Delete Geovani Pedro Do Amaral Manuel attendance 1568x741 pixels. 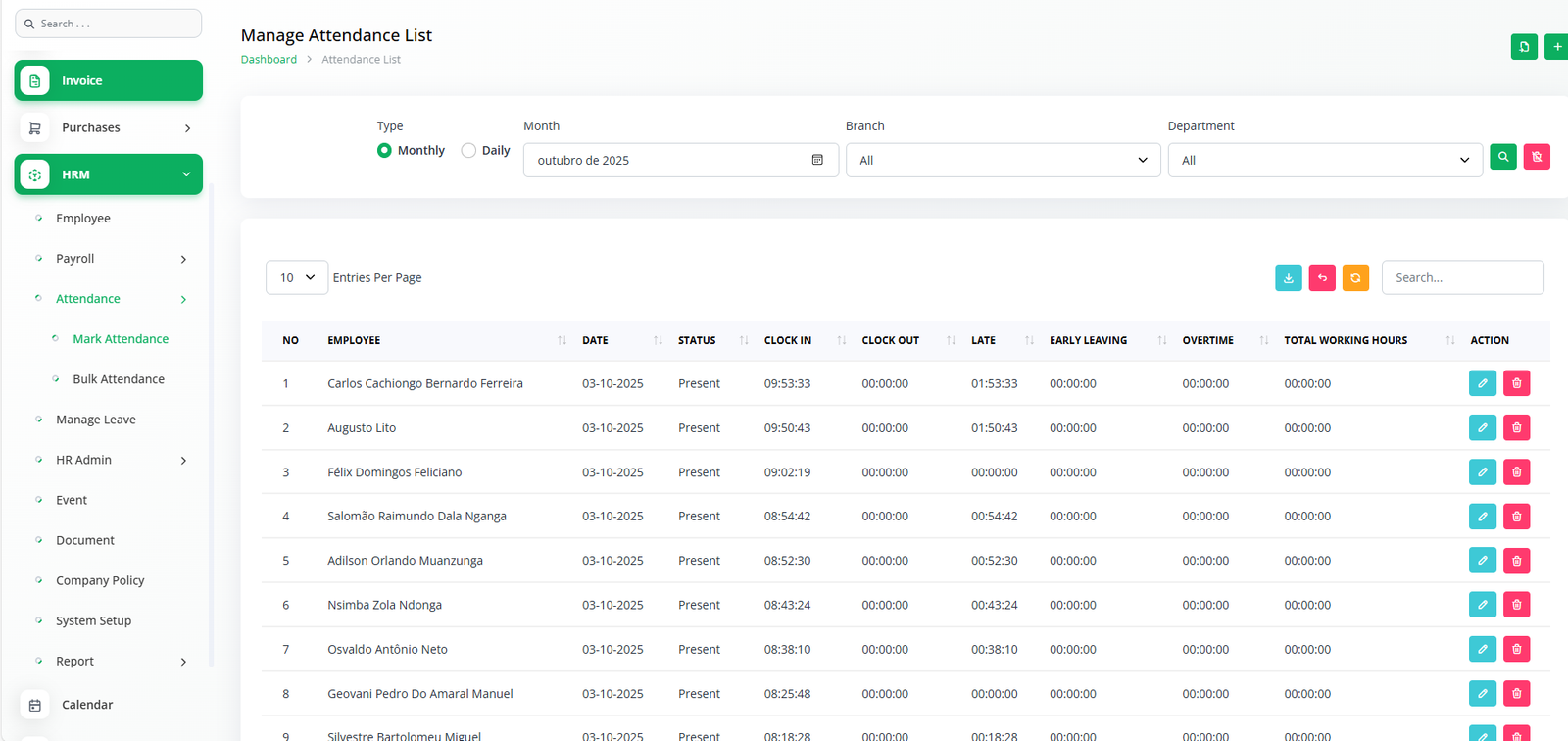1517,693
